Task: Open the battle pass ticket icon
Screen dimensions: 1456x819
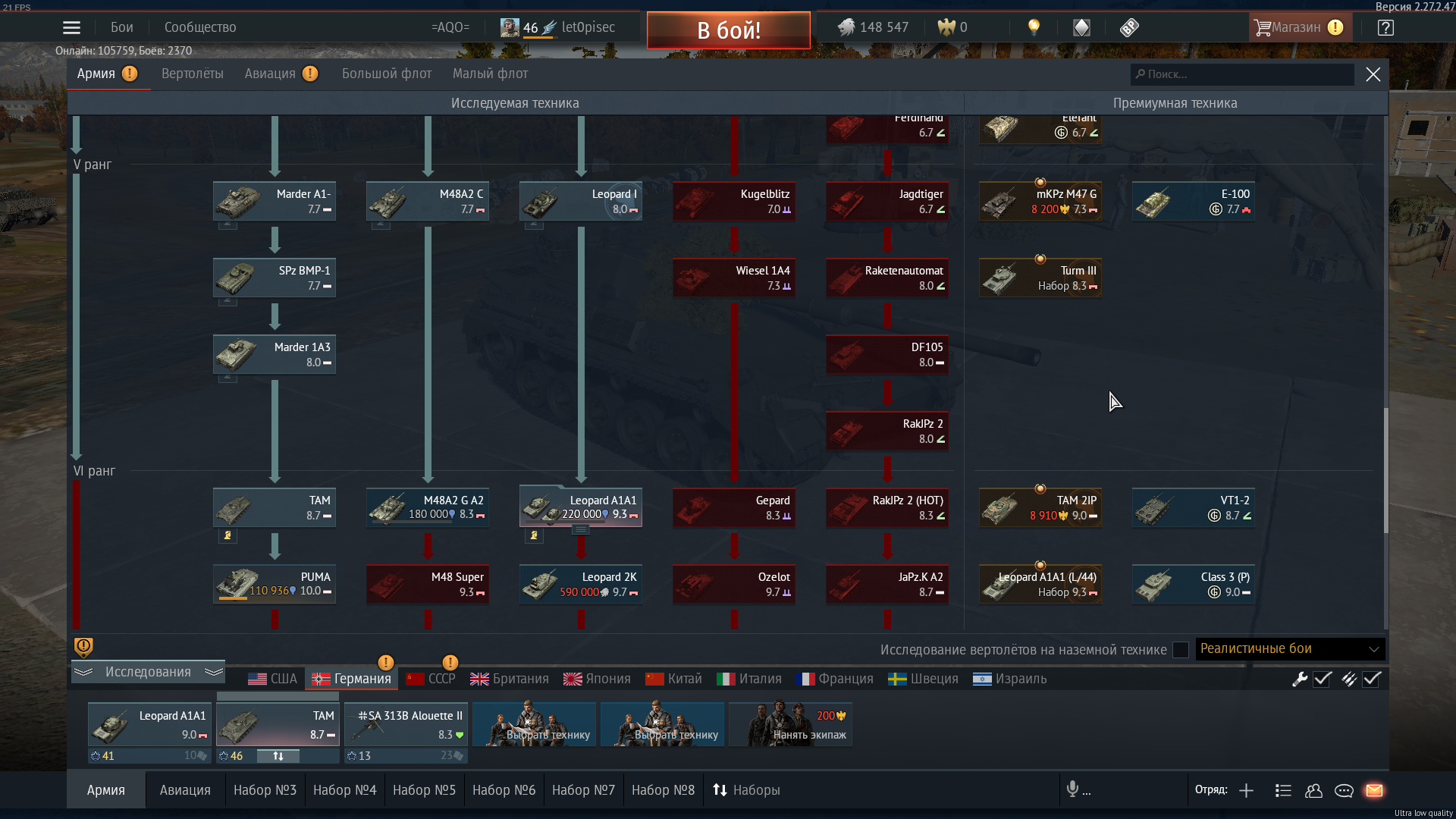Action: (x=1129, y=27)
